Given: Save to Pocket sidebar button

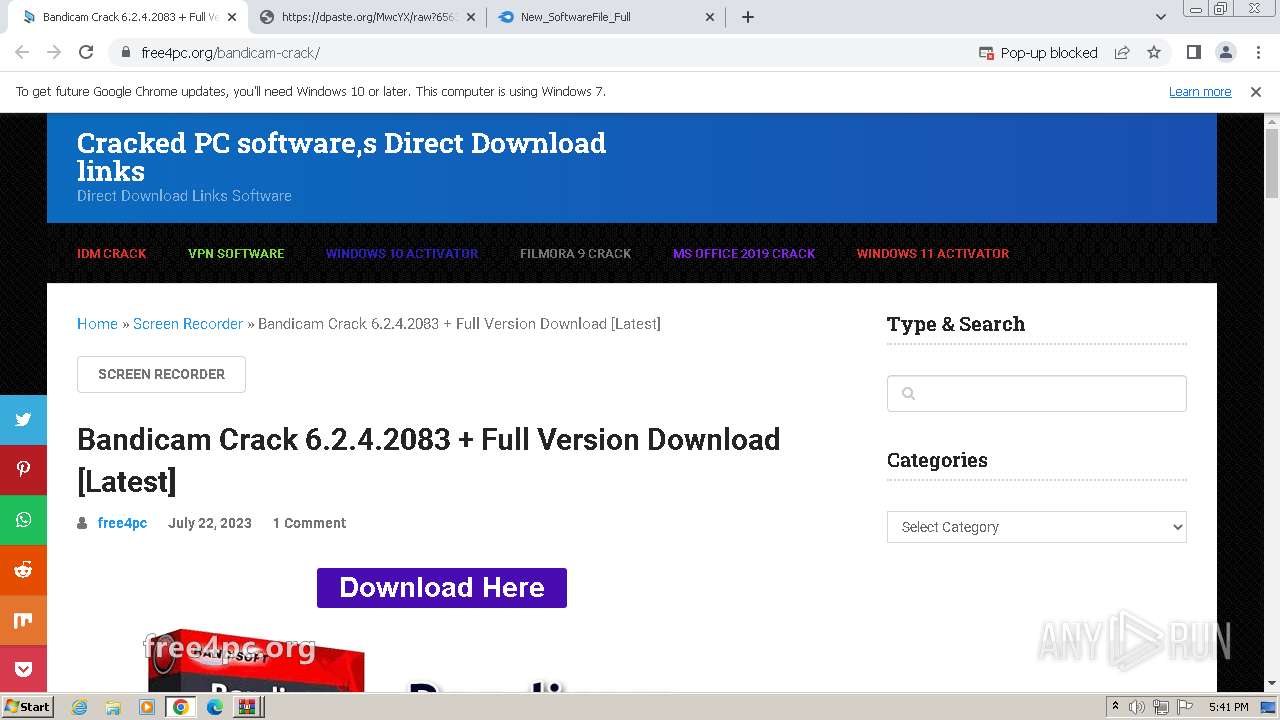Looking at the screenshot, I should tap(23, 668).
